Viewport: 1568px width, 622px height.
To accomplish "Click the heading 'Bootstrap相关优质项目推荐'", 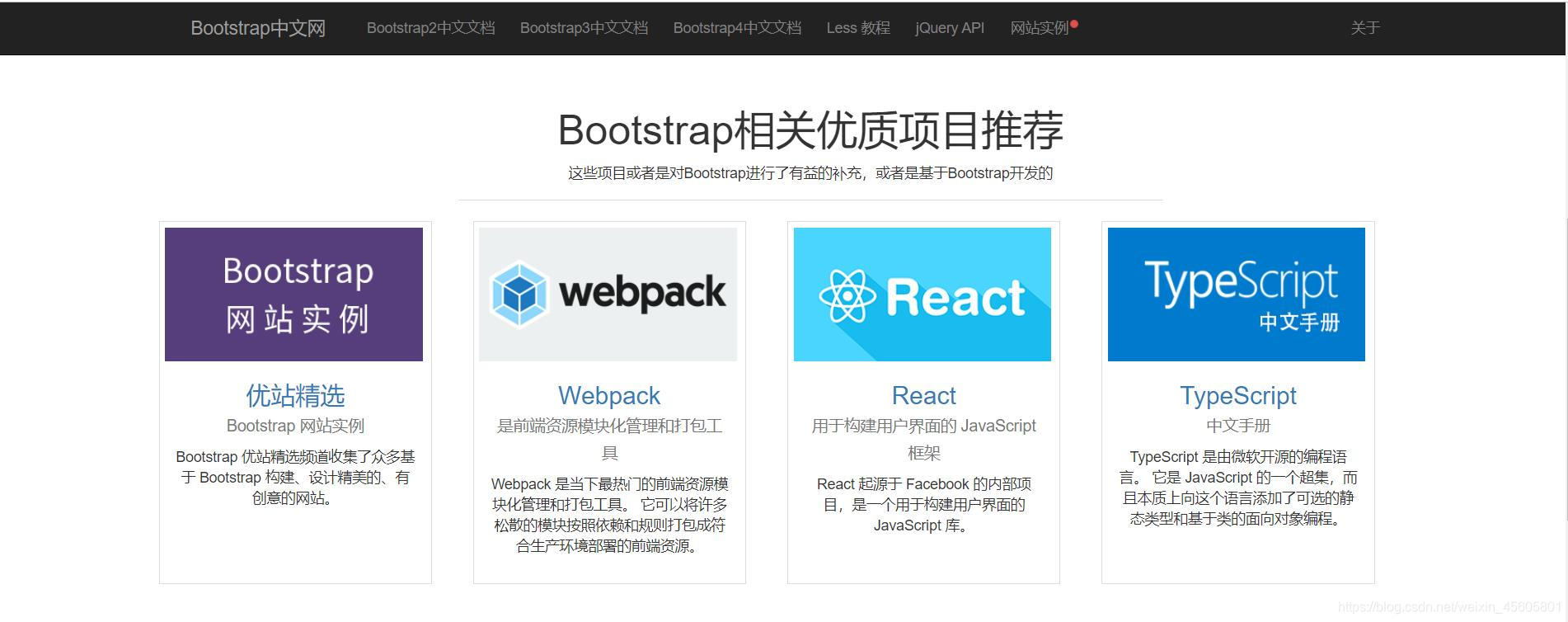I will point(810,130).
